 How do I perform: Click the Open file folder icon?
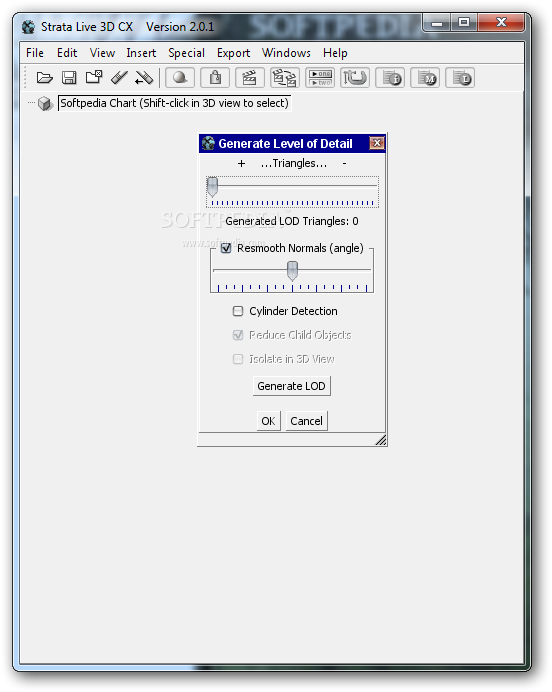45,78
